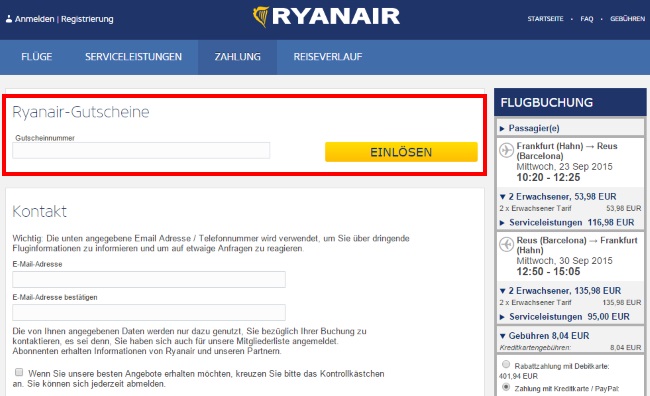Click the user icon beside Anmelden
Viewport: 650px width, 396px height.
9,19
